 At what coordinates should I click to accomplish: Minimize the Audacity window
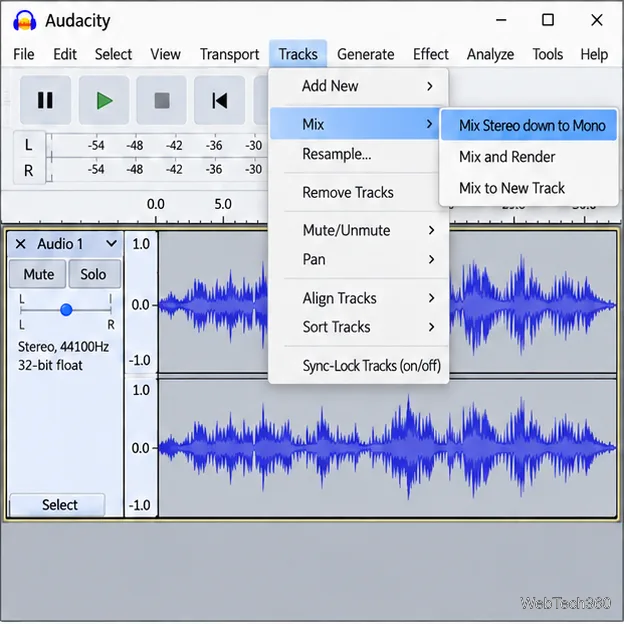coord(501,20)
